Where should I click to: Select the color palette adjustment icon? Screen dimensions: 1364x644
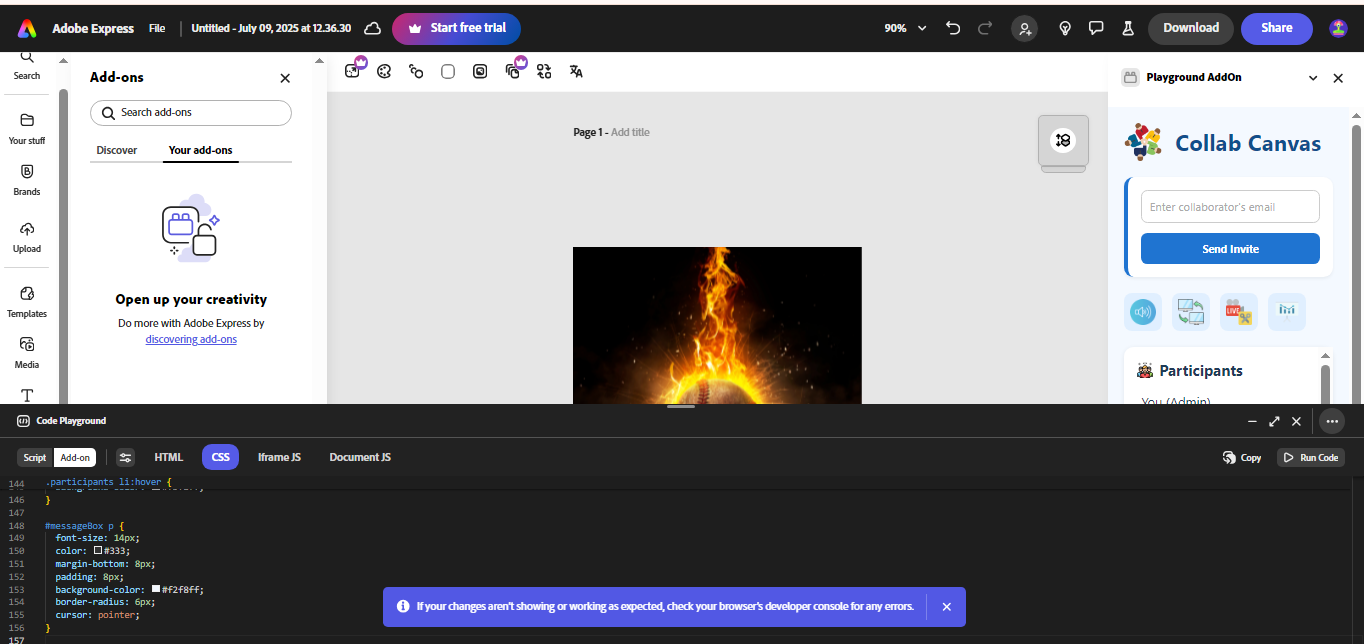click(384, 71)
